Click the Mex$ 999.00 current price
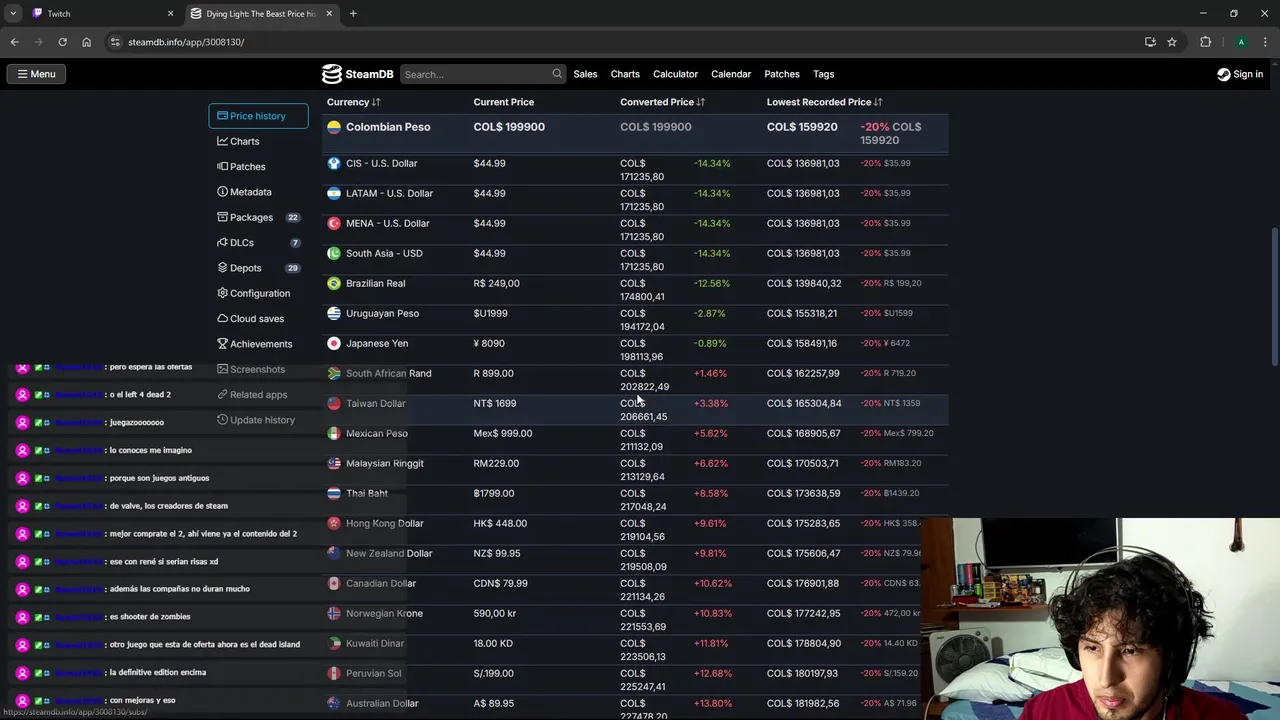This screenshot has height=720, width=1280. point(503,433)
